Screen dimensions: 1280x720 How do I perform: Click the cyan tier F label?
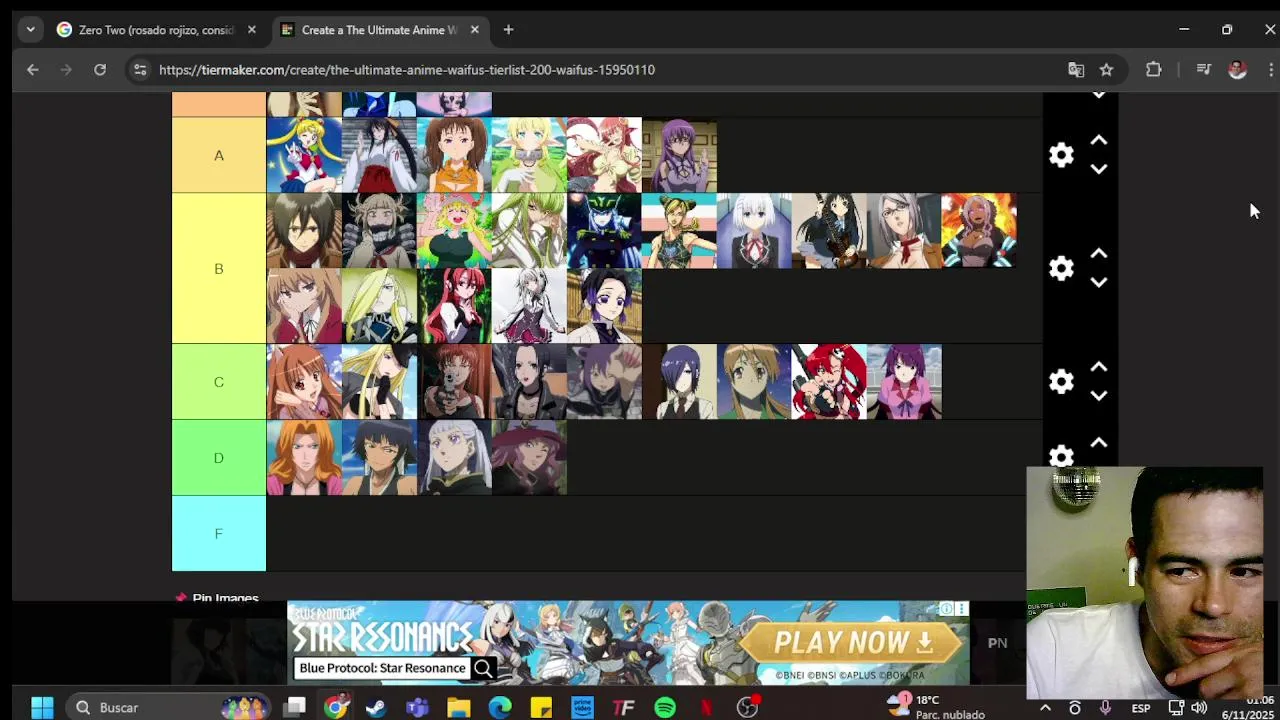(219, 533)
